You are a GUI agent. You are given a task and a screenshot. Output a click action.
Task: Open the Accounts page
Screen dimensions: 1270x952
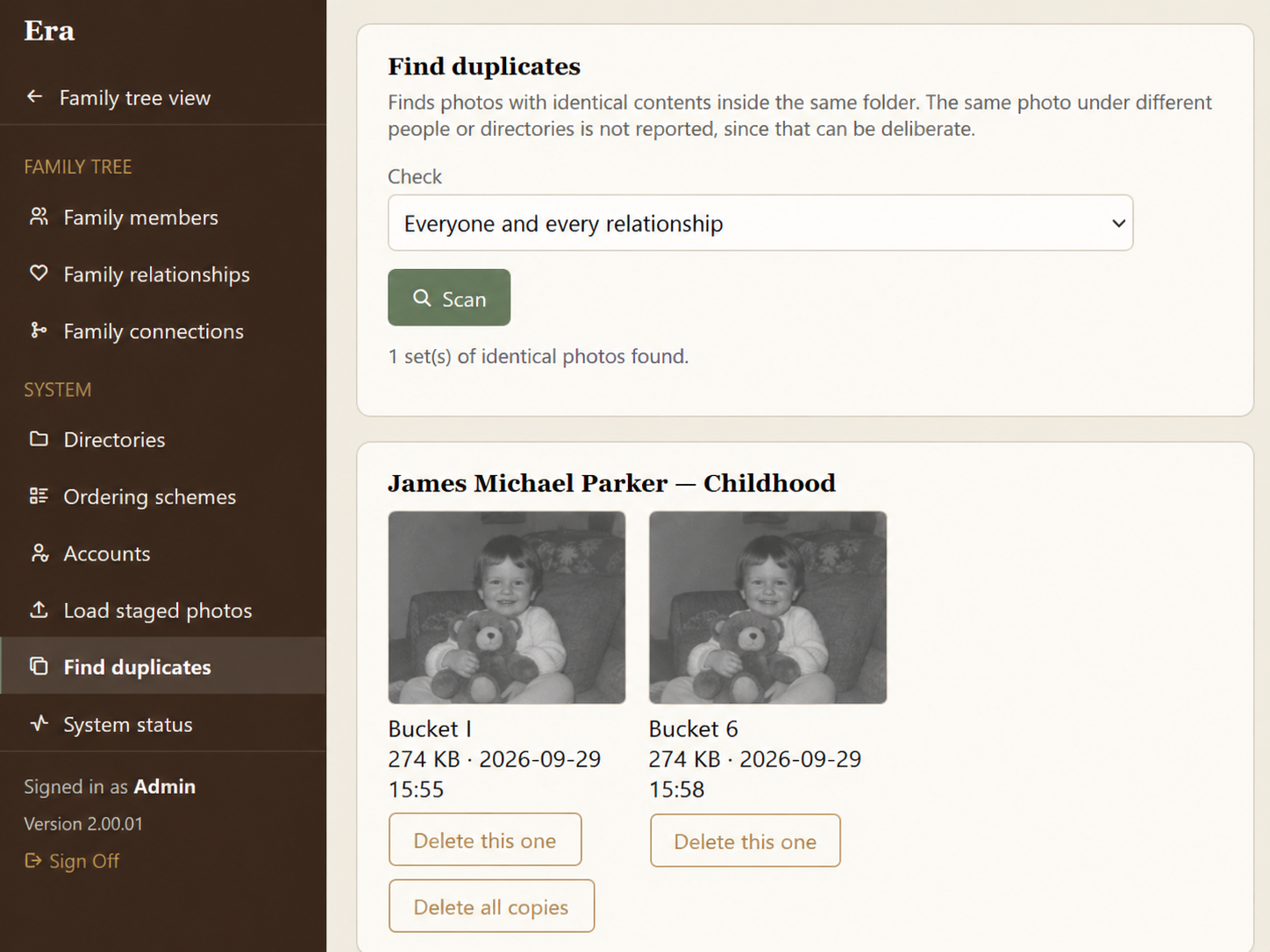[163, 553]
